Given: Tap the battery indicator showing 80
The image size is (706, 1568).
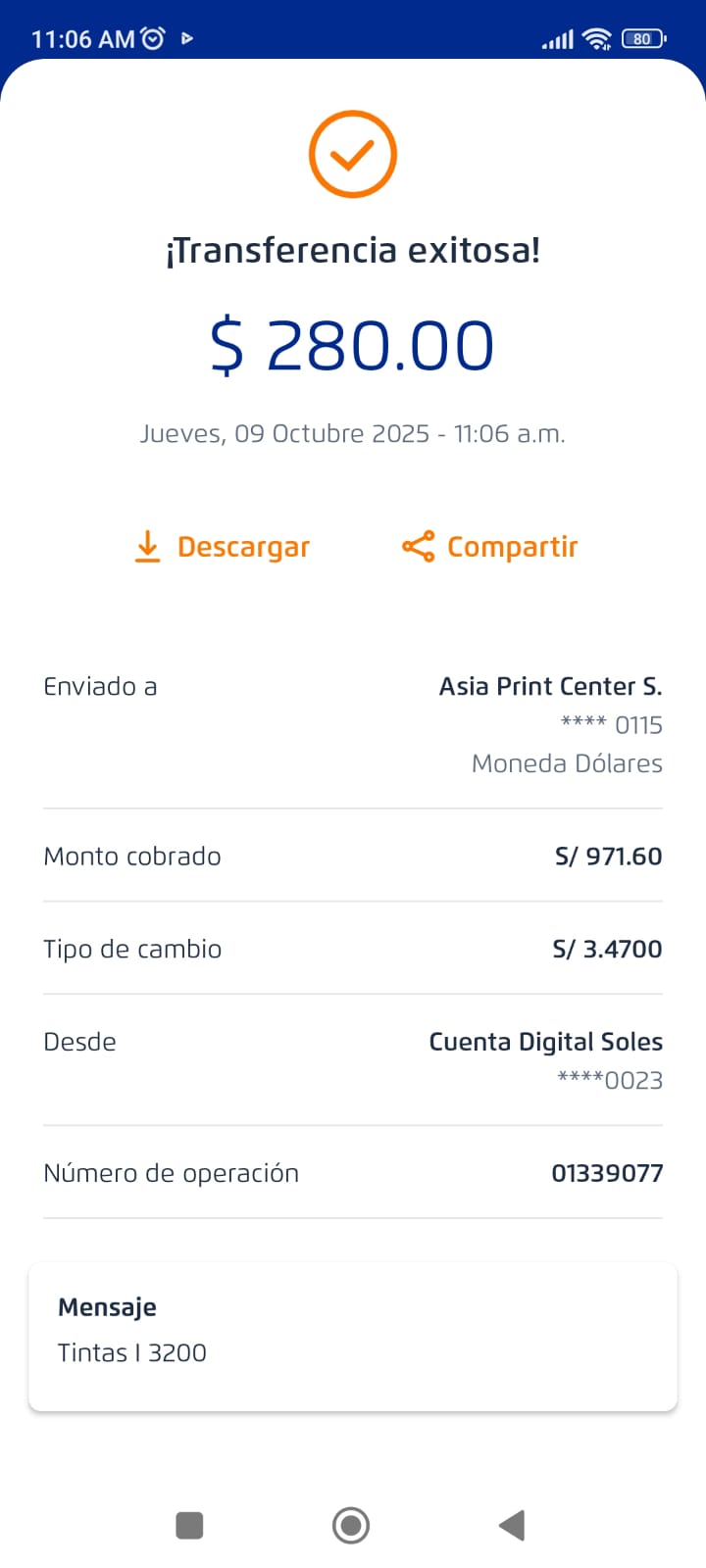Looking at the screenshot, I should (643, 39).
